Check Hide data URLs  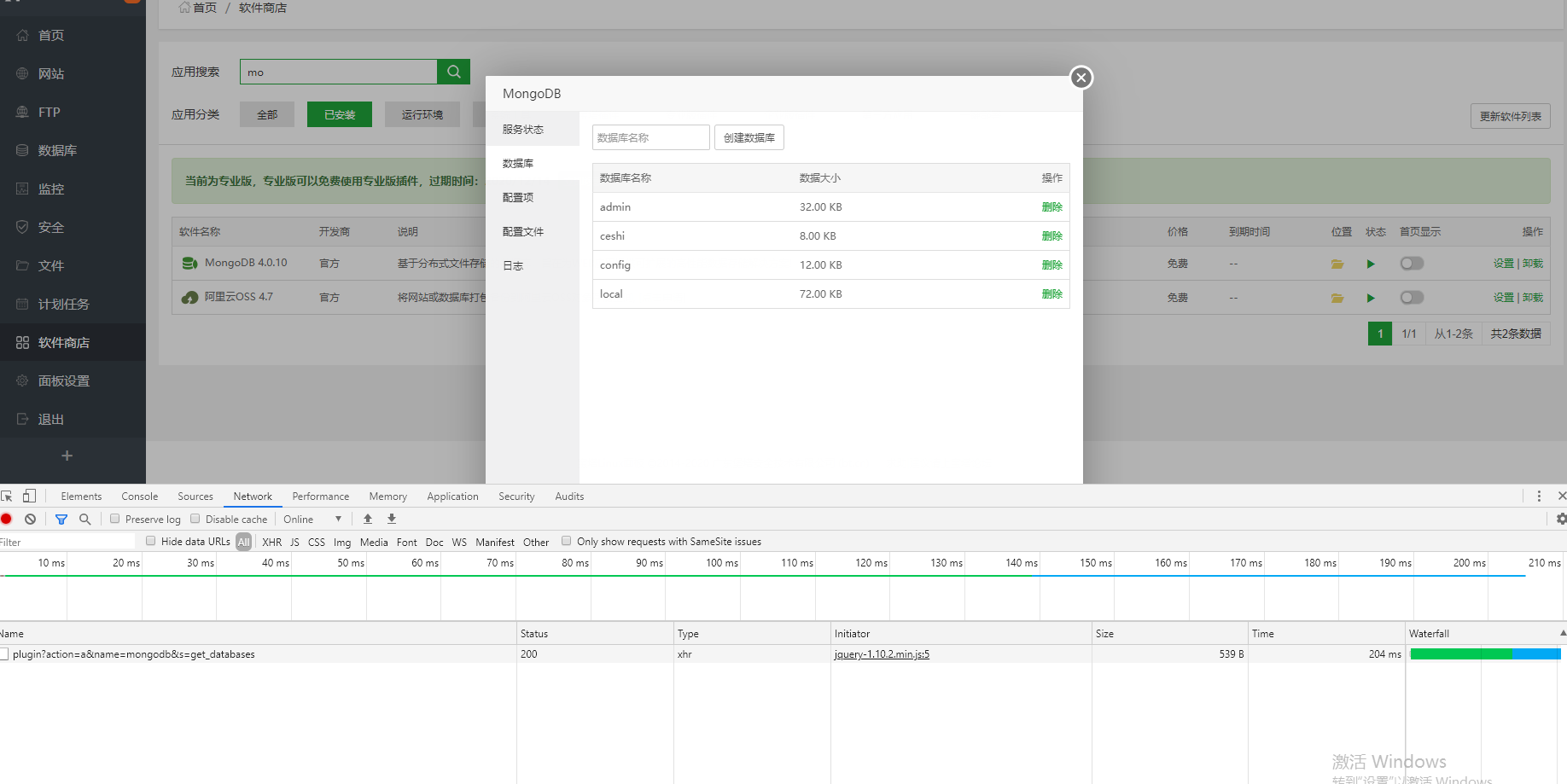pos(151,541)
